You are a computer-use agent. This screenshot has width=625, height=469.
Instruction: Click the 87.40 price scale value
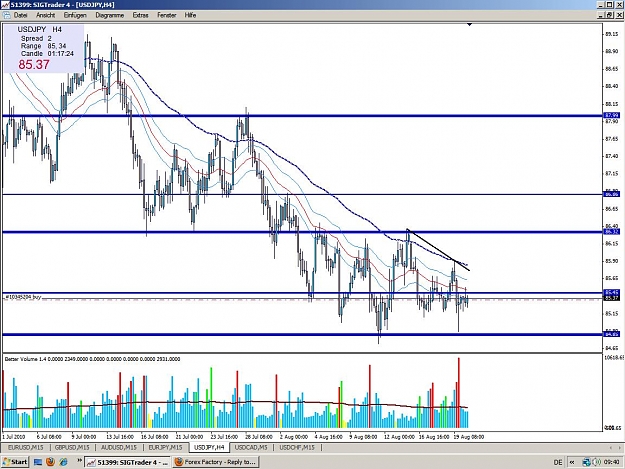pos(612,156)
